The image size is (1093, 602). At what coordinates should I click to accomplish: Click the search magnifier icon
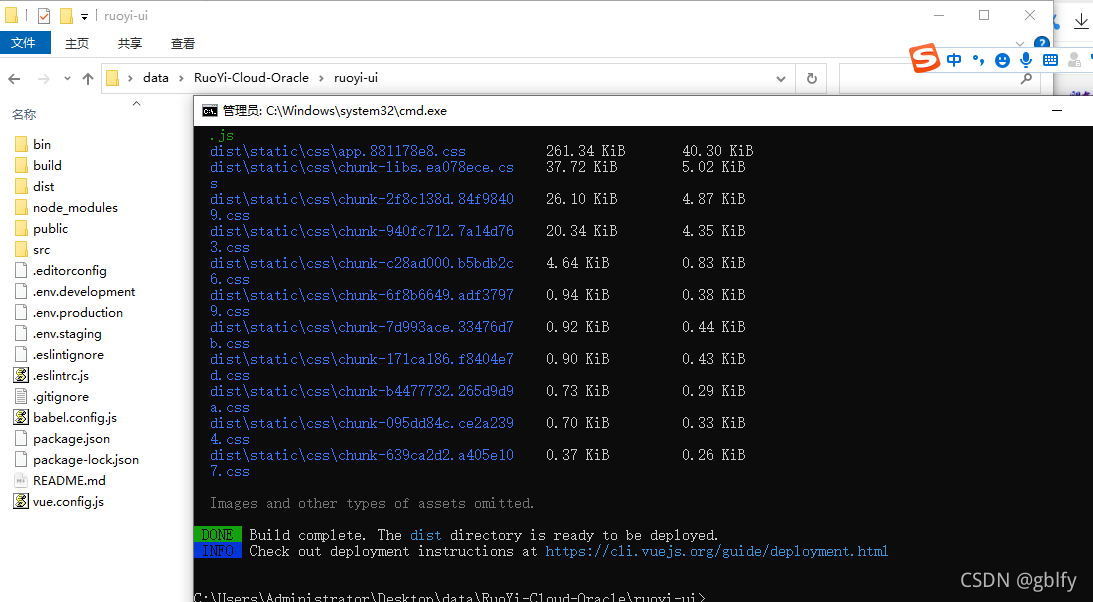coord(1026,79)
